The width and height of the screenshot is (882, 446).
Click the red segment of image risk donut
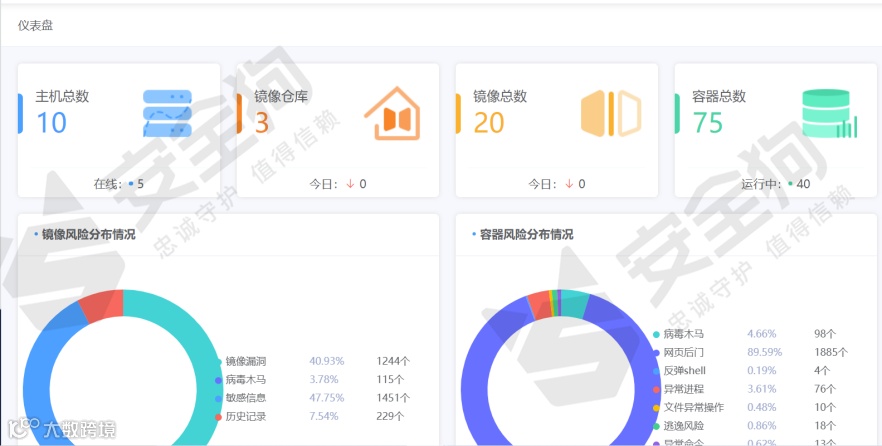(x=102, y=305)
